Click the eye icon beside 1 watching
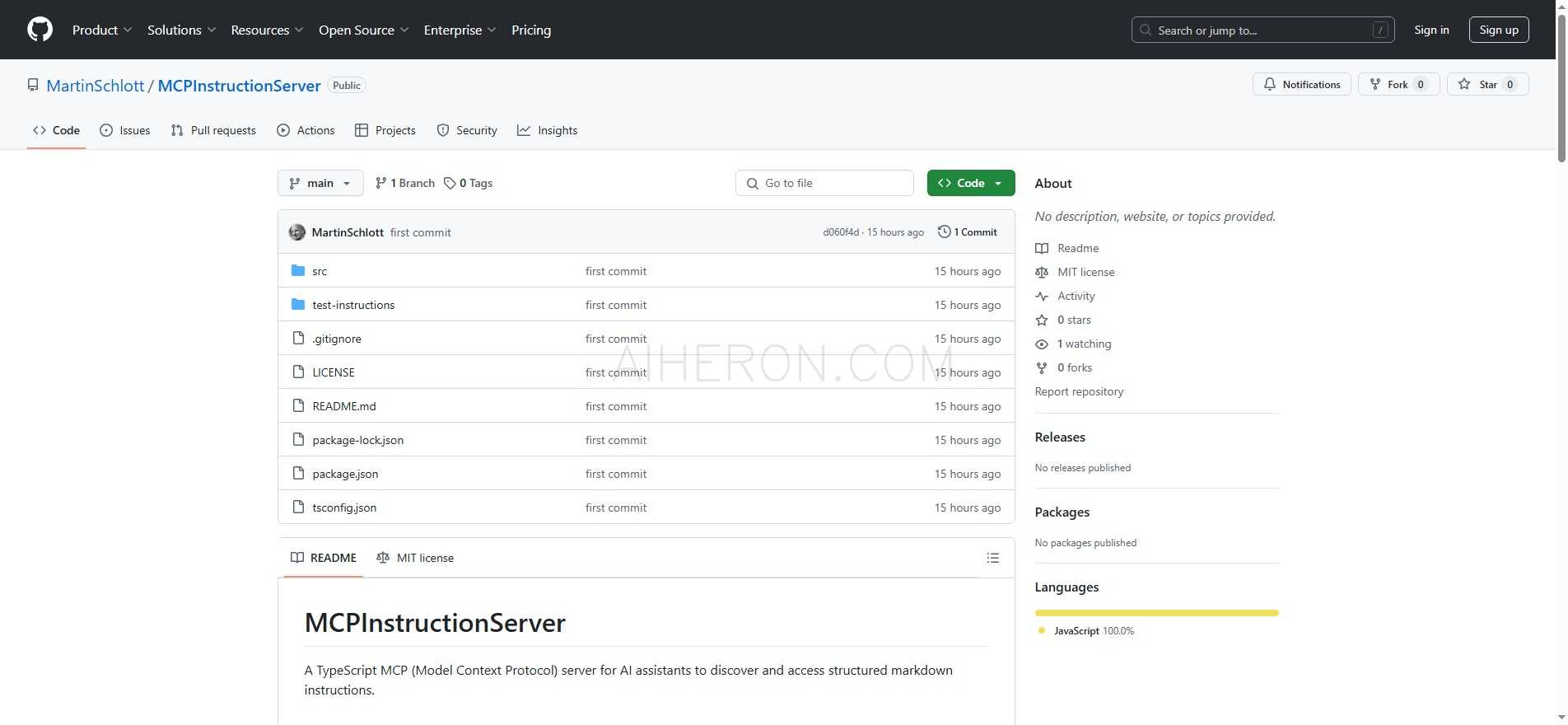Screen dimensions: 1568x725 (x=1042, y=344)
